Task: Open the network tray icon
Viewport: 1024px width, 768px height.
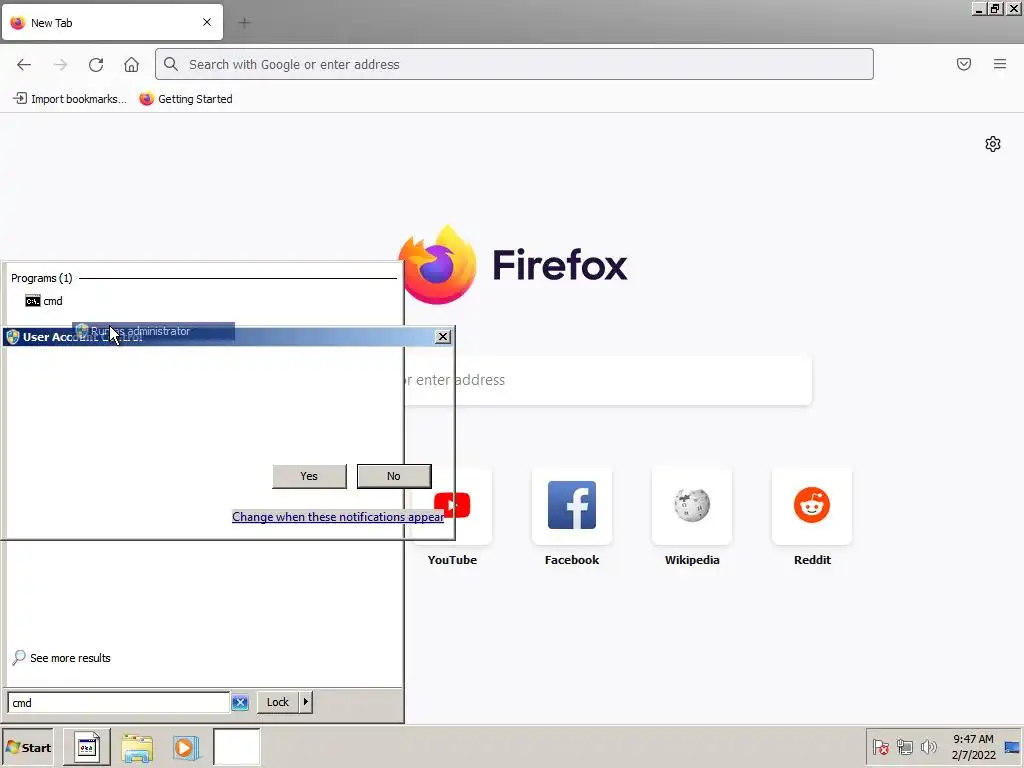Action: pos(904,747)
